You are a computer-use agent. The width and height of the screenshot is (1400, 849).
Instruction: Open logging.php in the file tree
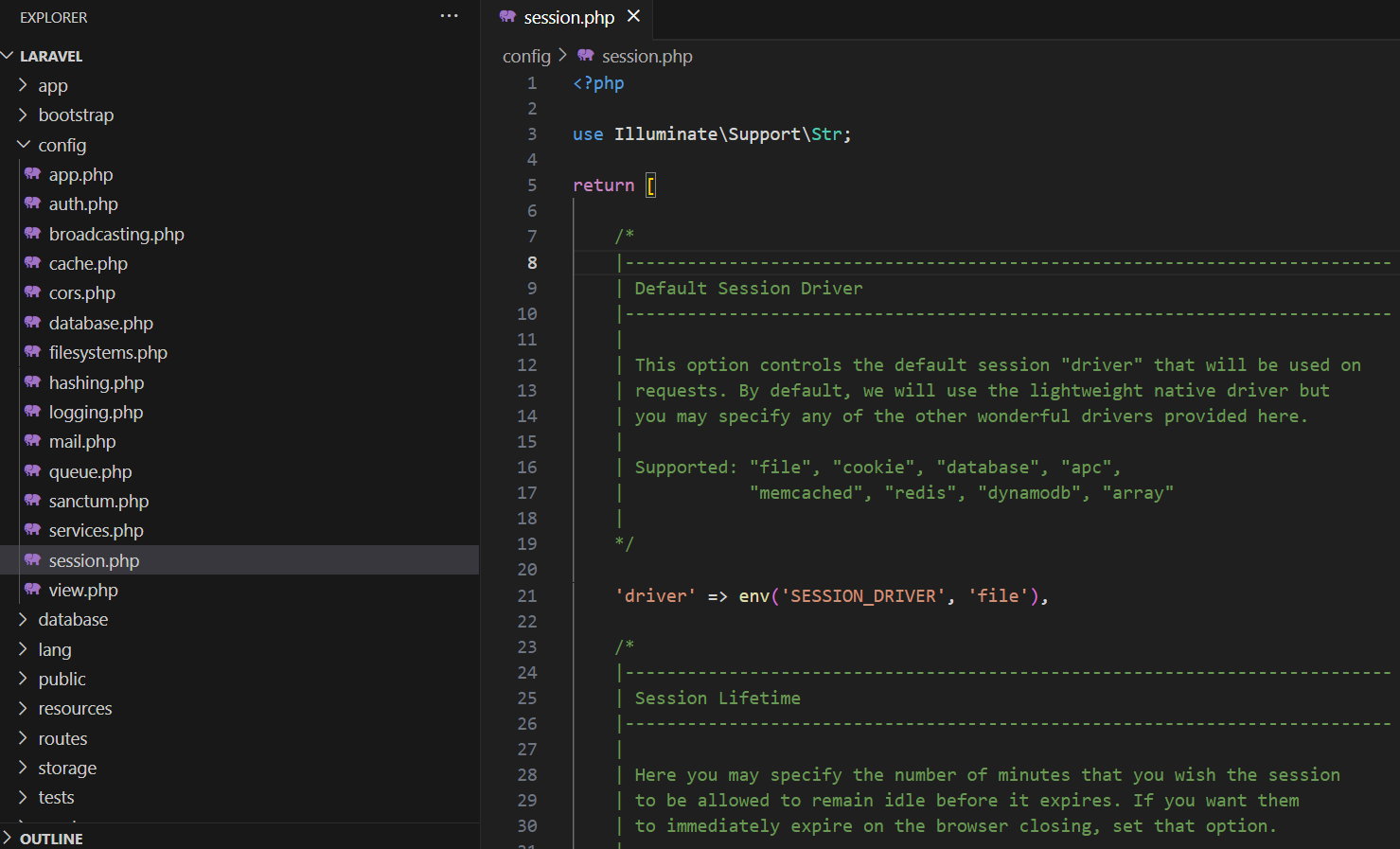tap(96, 412)
